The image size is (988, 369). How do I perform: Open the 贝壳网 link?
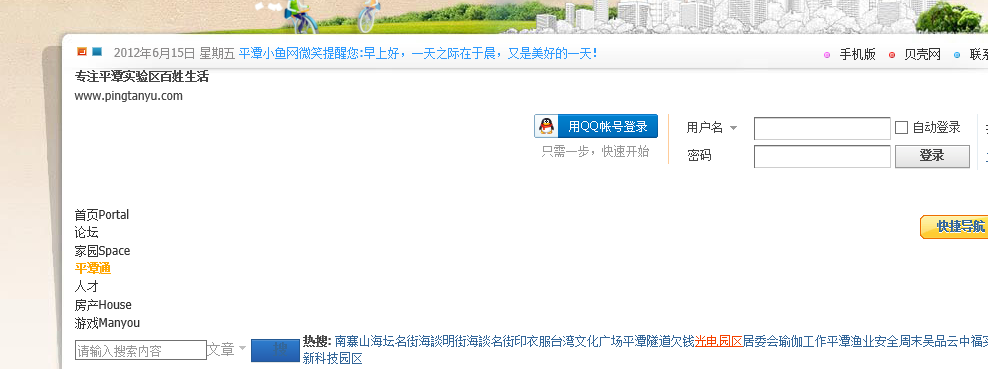point(922,55)
